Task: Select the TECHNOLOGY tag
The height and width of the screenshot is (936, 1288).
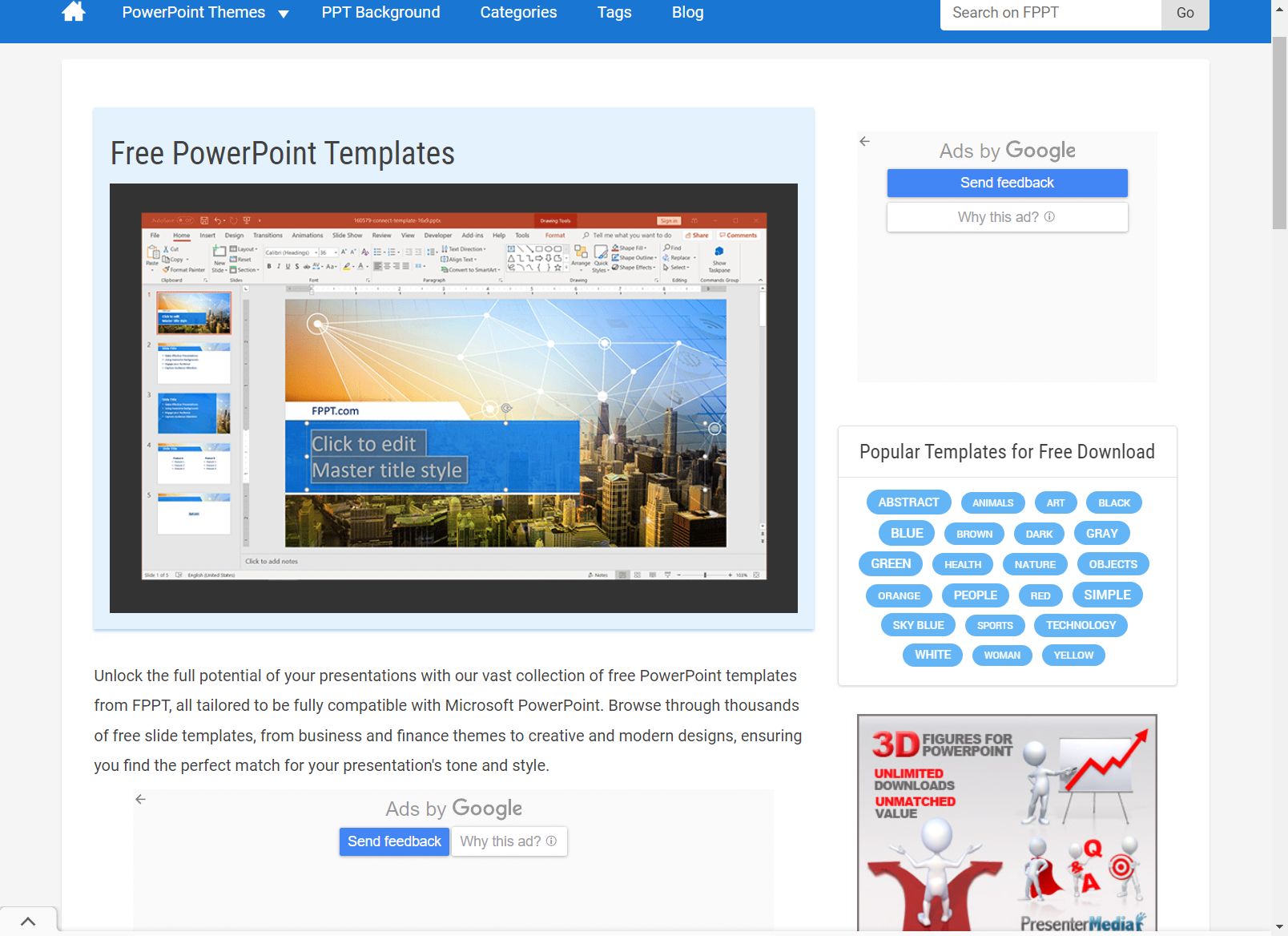Action: click(1081, 626)
